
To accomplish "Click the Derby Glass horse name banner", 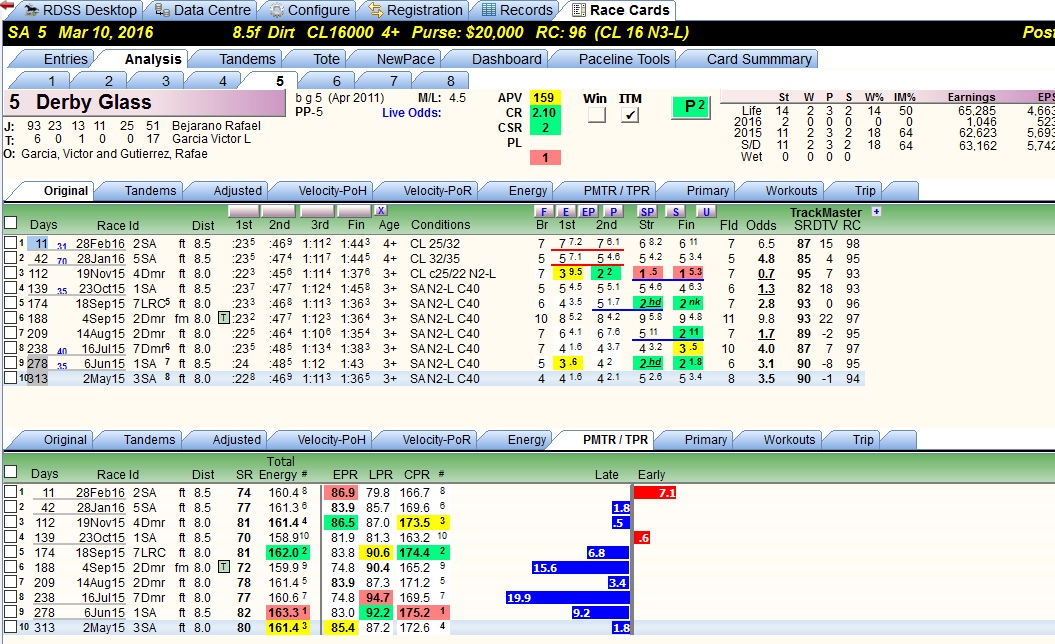I will point(146,102).
